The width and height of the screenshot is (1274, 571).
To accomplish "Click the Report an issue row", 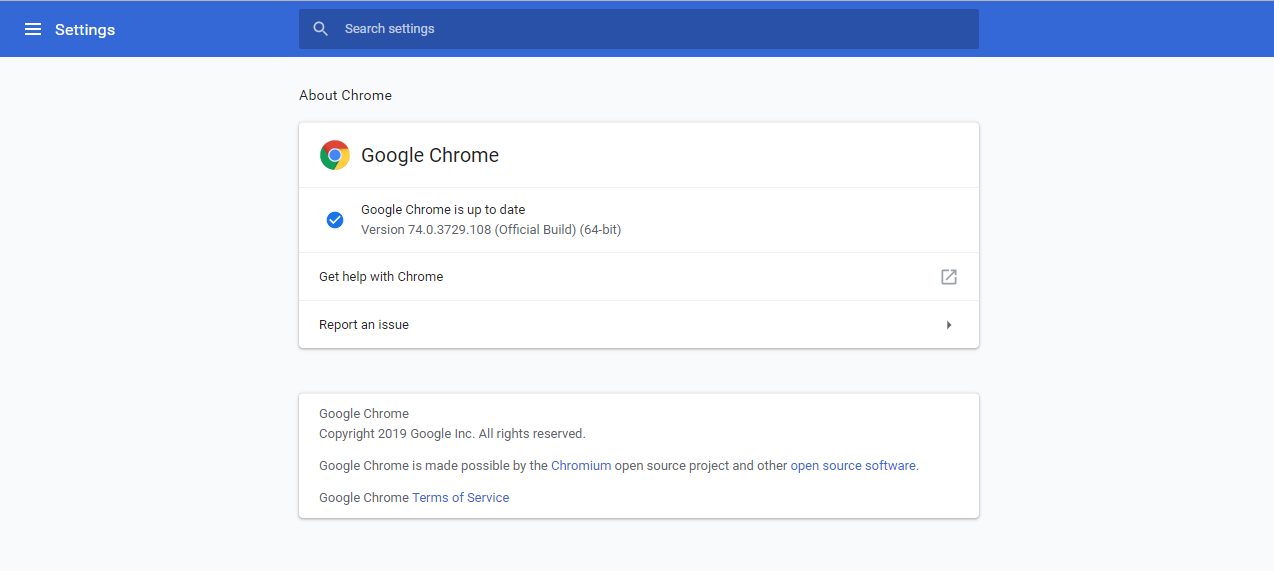I will pos(639,325).
